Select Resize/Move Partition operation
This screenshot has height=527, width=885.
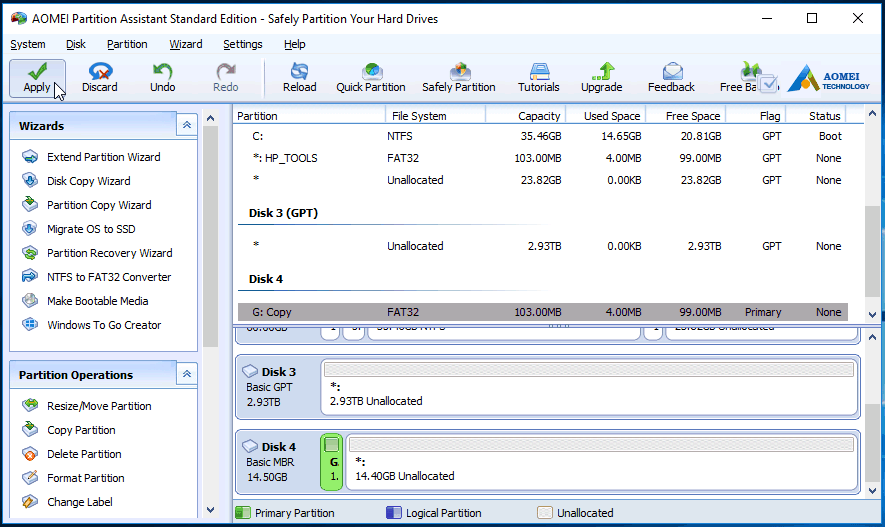tap(99, 406)
